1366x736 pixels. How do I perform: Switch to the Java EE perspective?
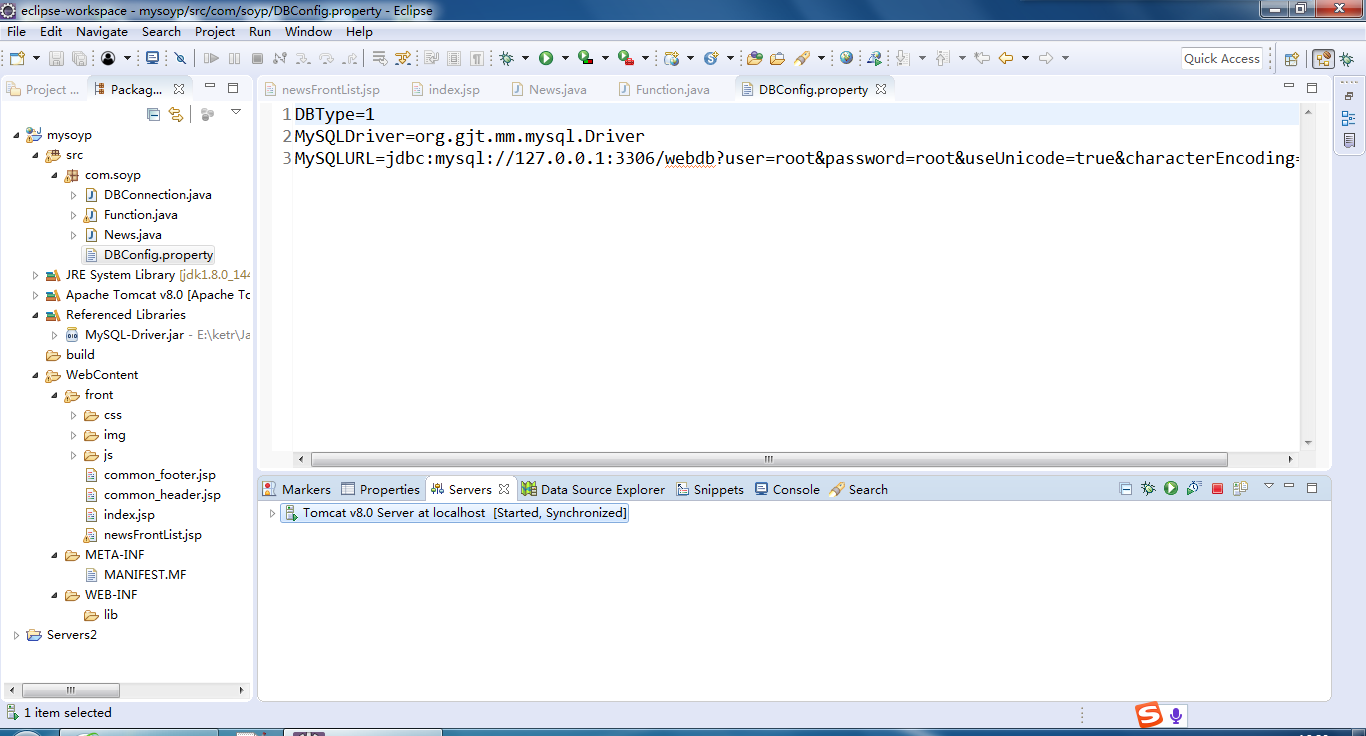1323,59
